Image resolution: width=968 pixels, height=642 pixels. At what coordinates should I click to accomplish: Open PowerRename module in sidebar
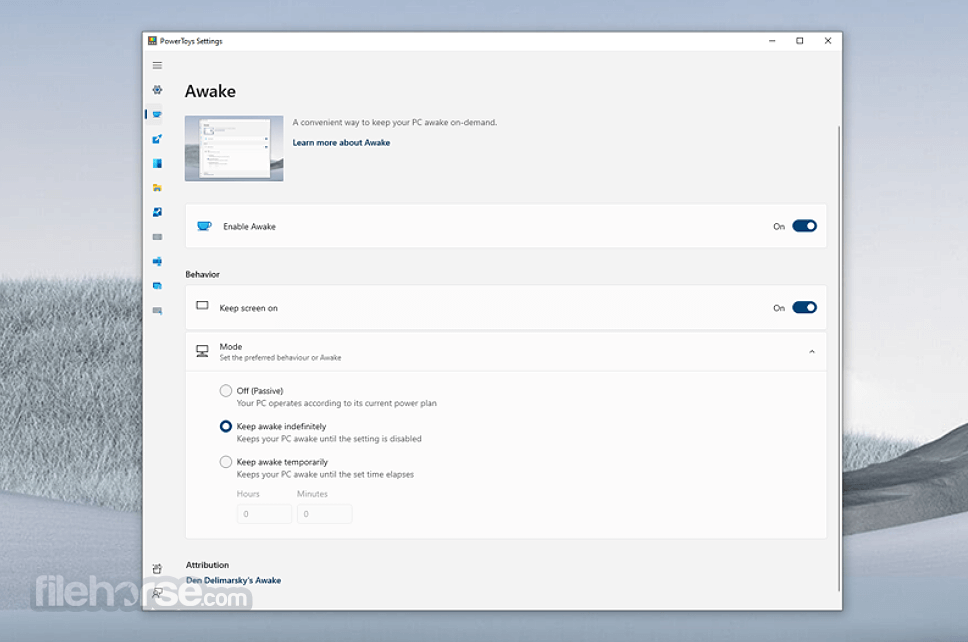click(157, 261)
